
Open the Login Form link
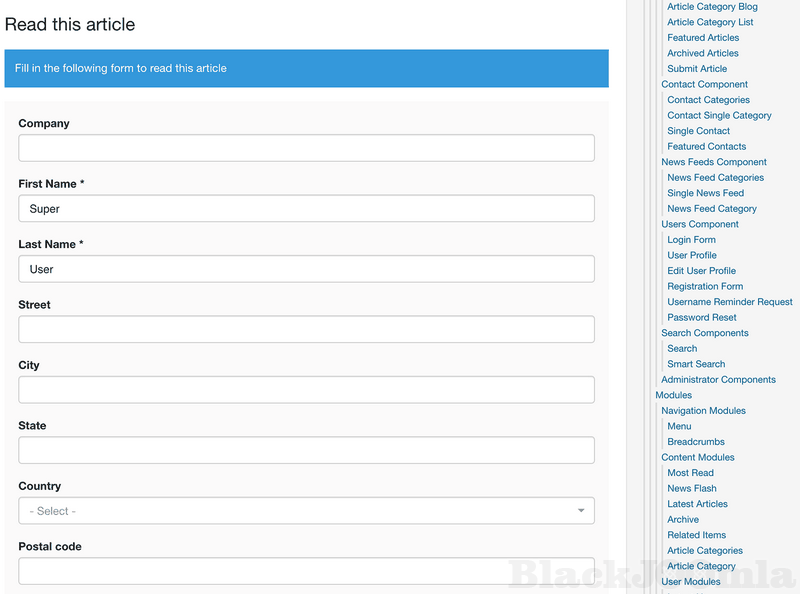691,240
